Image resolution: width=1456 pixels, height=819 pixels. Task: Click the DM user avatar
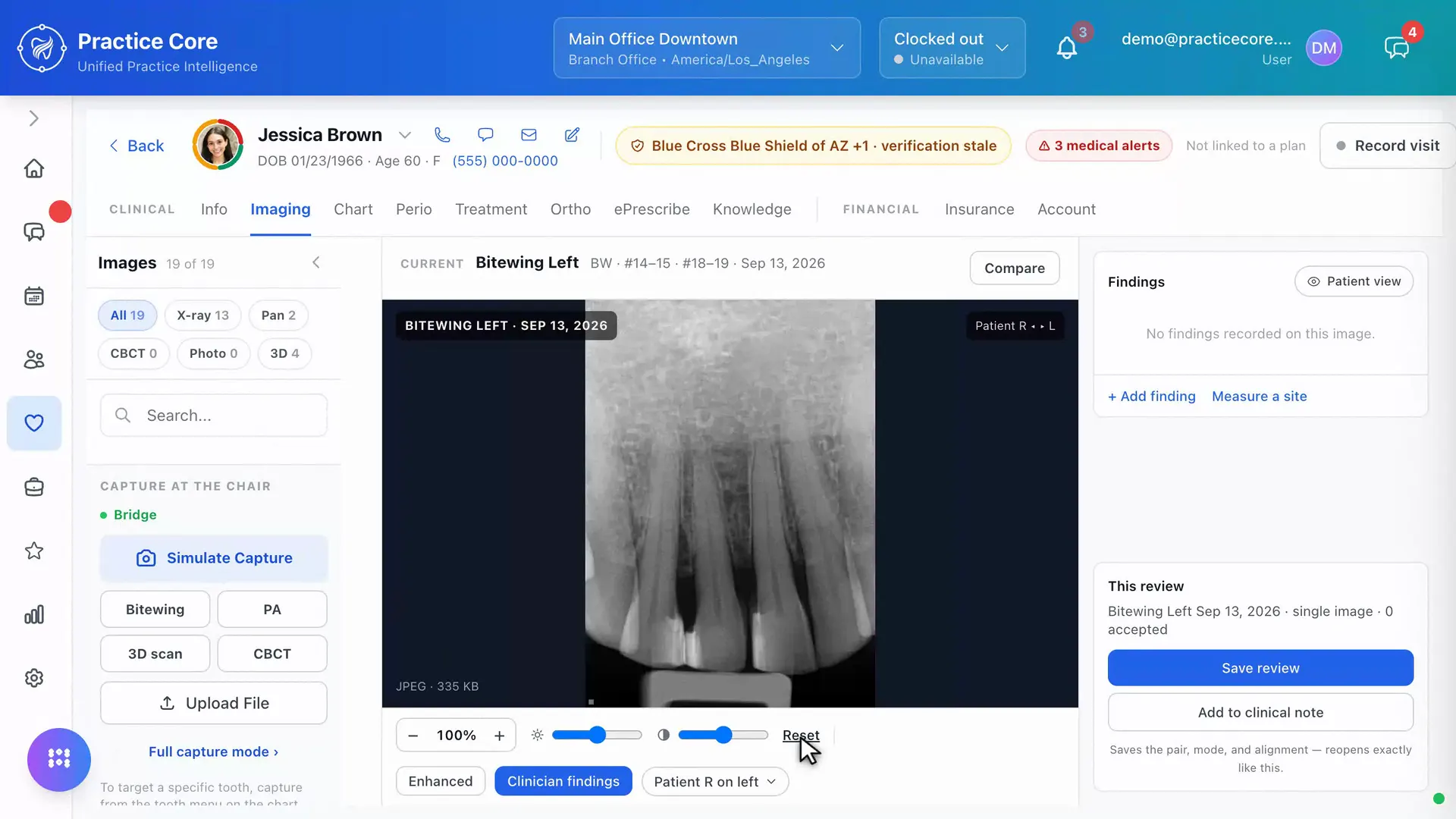[x=1324, y=49]
